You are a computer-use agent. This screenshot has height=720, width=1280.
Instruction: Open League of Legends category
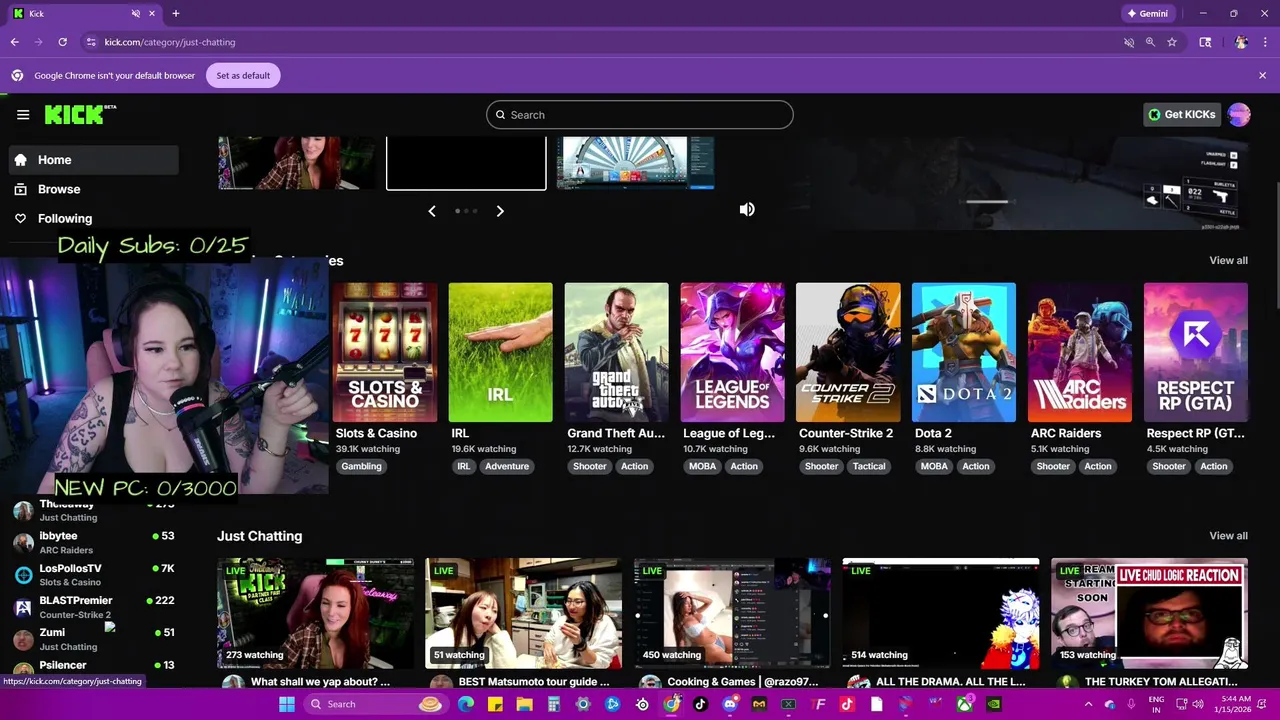(732, 352)
